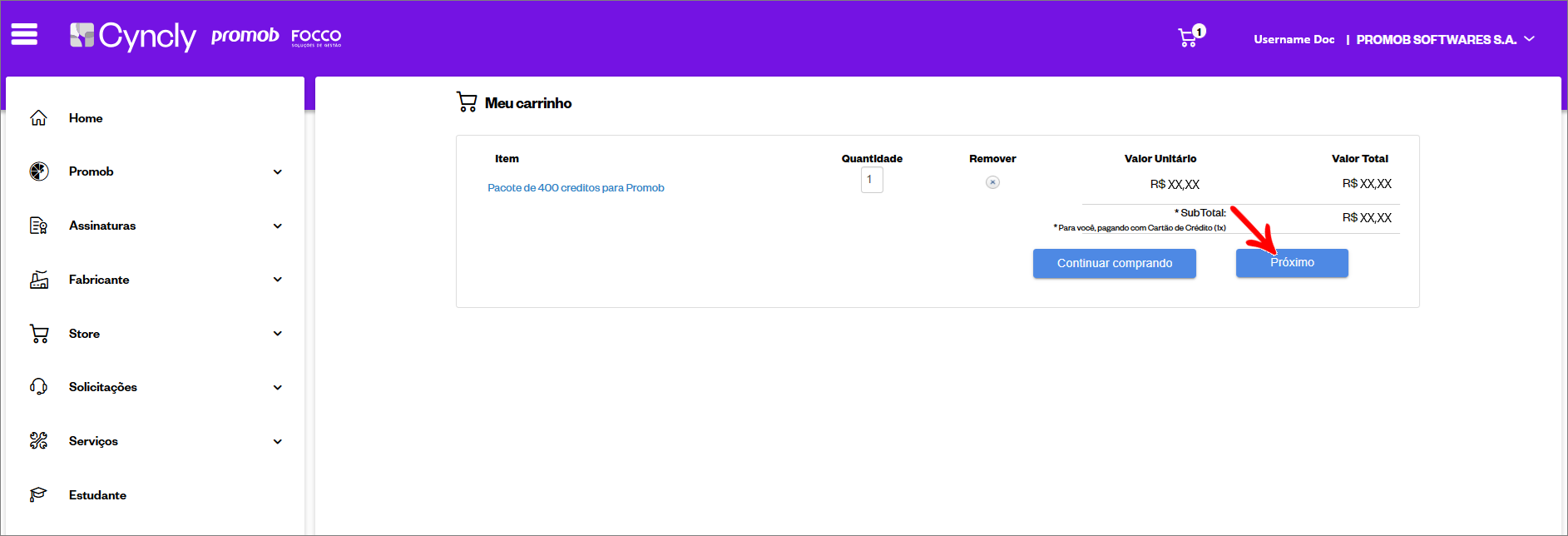Click the Estudante graduation cap icon
1568x536 pixels.
click(38, 495)
